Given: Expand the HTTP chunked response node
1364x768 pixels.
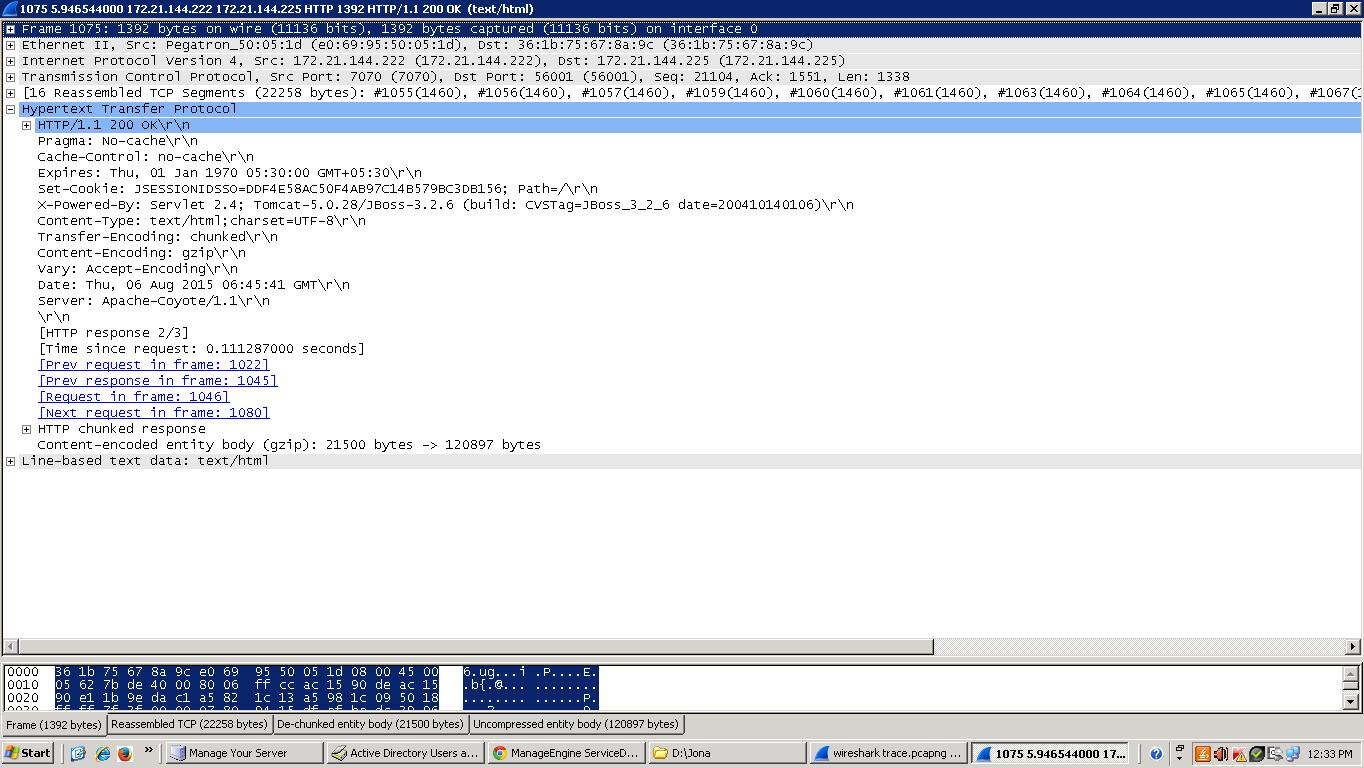Looking at the screenshot, I should pos(26,429).
